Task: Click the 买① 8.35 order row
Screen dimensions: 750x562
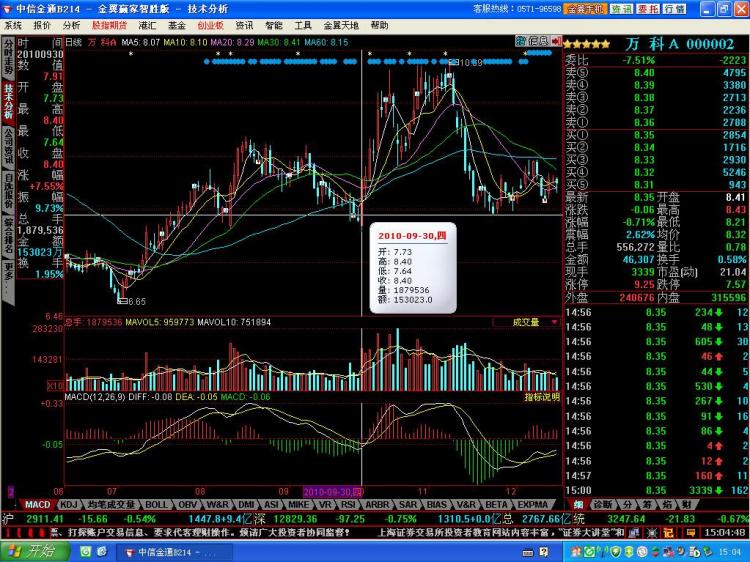Action: point(656,135)
